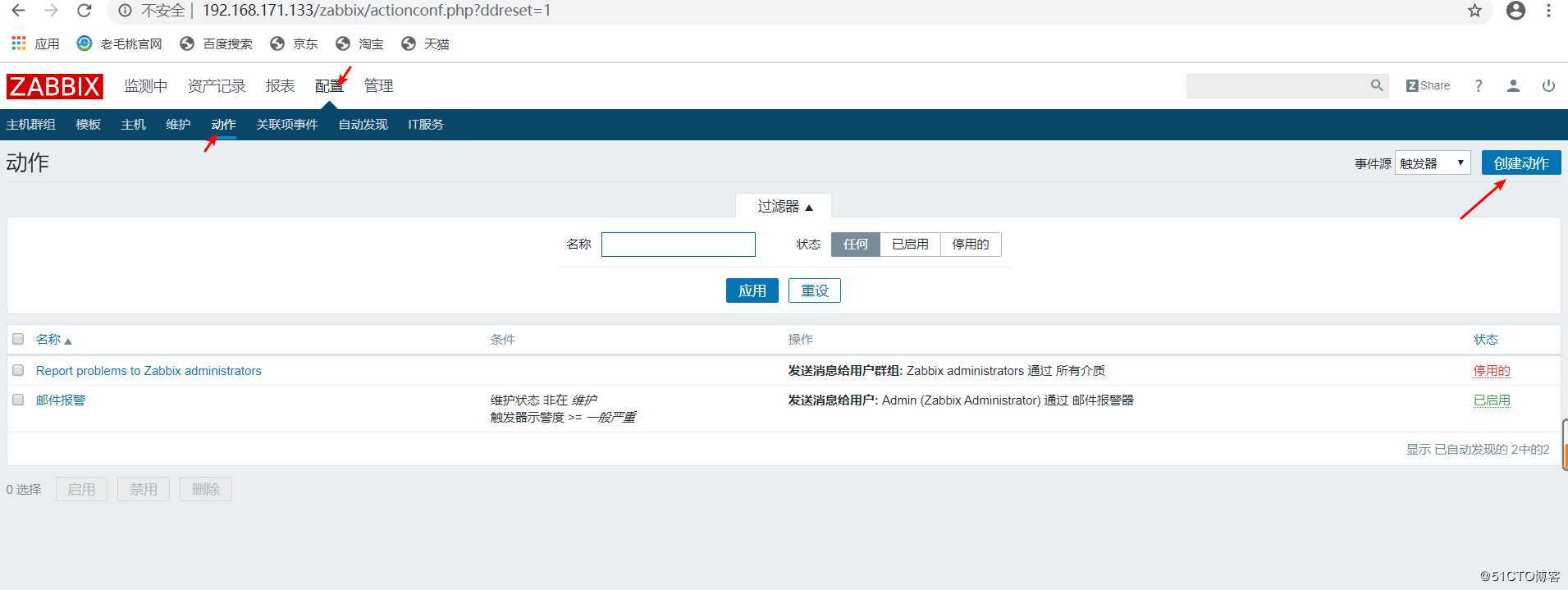
Task: Open the 管理 main menu
Action: 378,86
